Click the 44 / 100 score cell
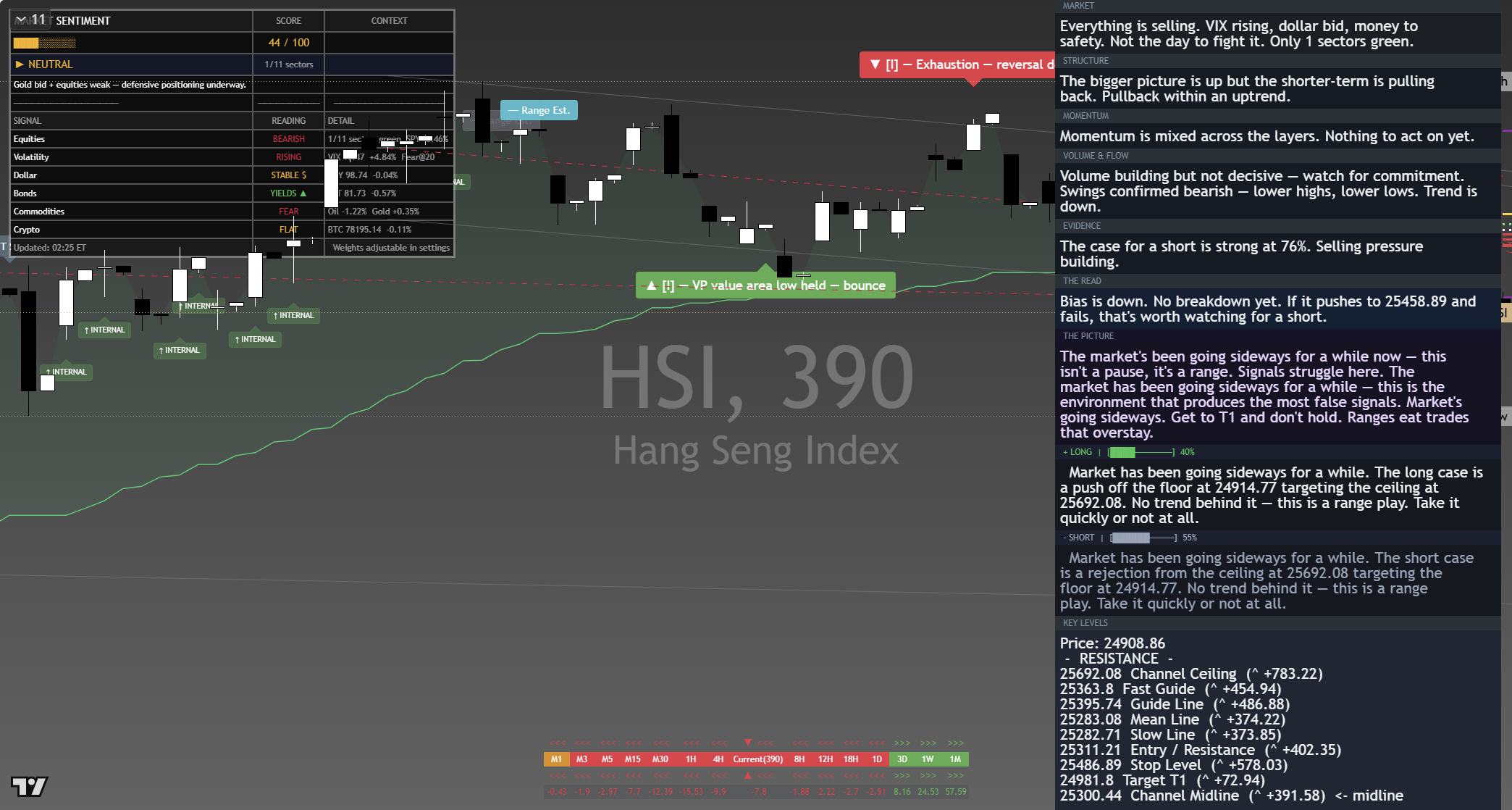This screenshot has width=1512, height=810. click(288, 43)
